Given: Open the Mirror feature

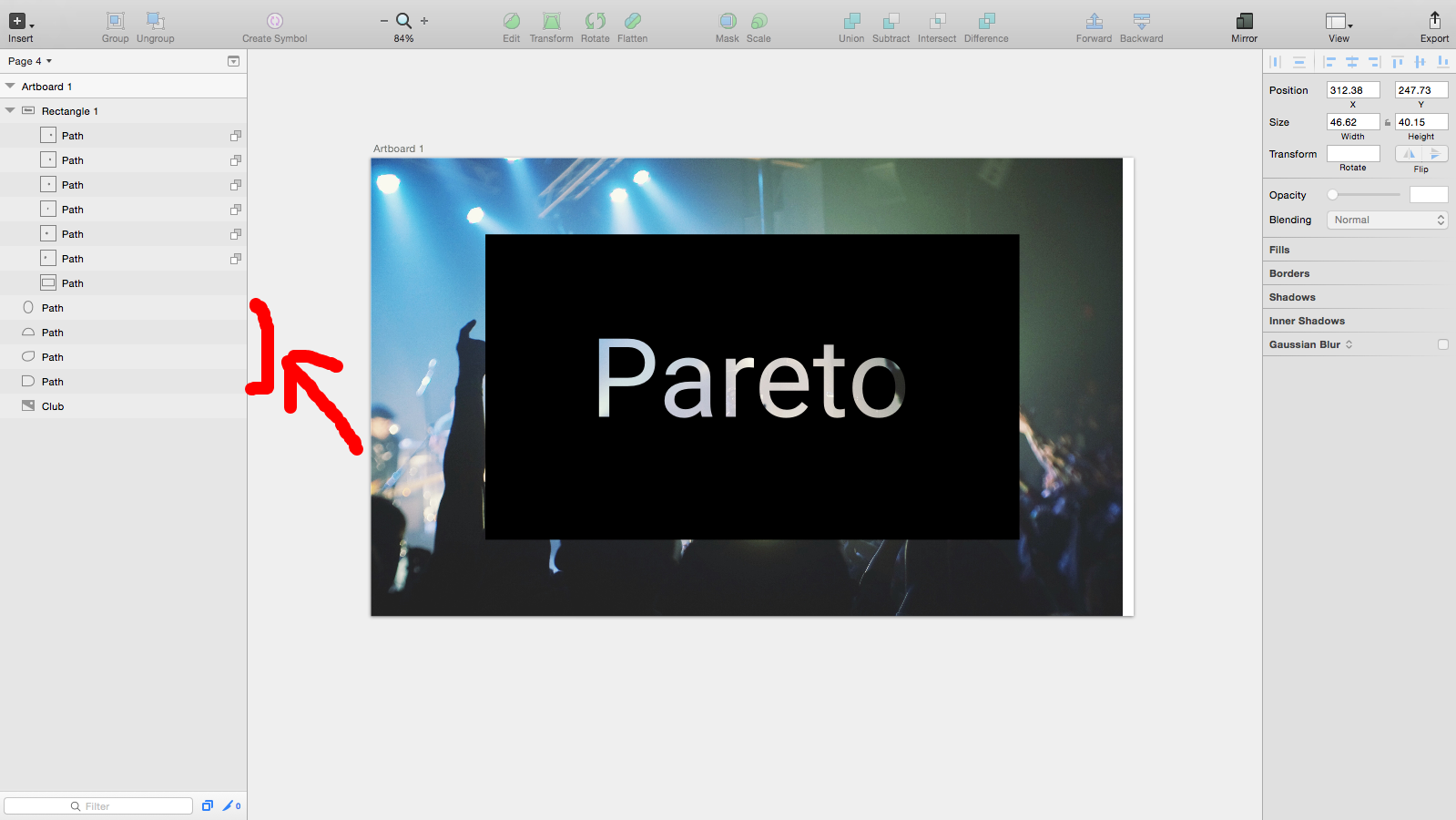Looking at the screenshot, I should [1245, 21].
